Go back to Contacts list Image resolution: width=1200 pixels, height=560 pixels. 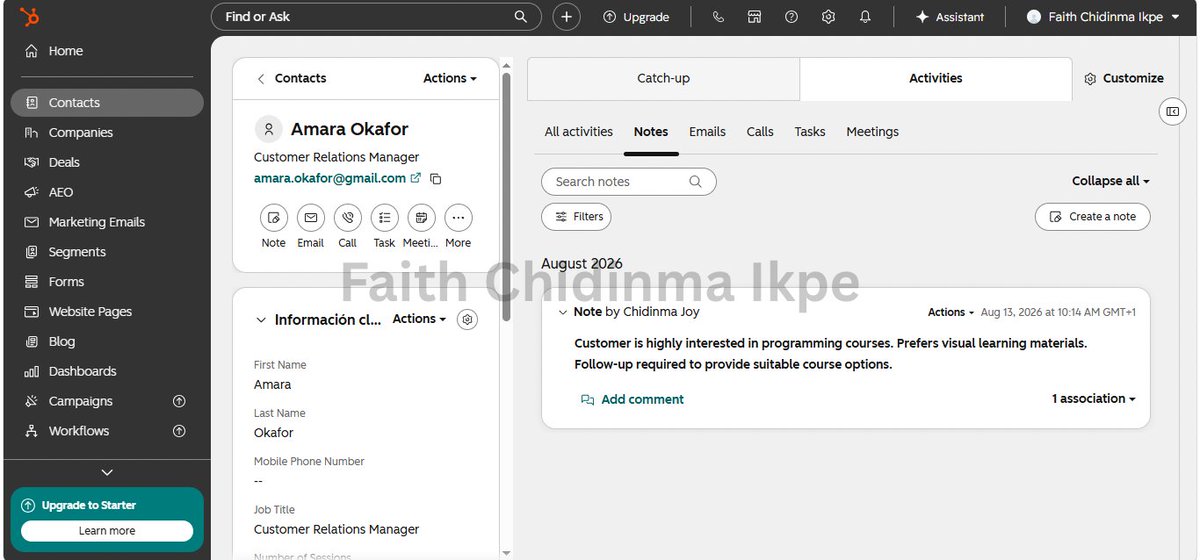pos(291,78)
